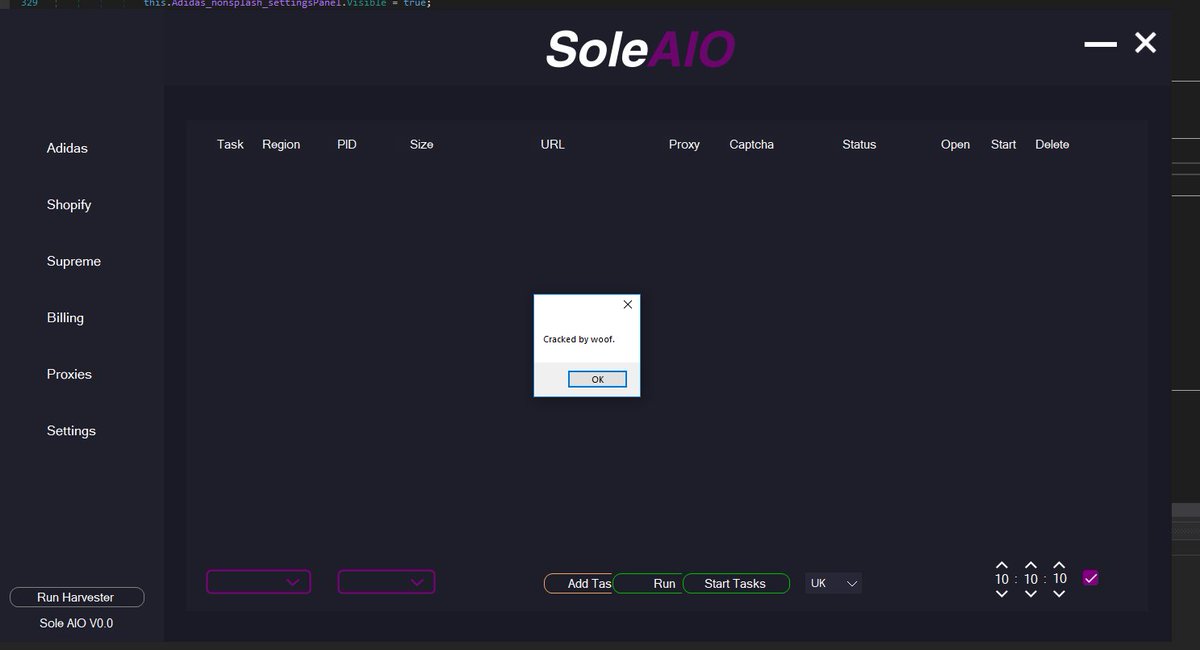The height and width of the screenshot is (650, 1200).
Task: Click the Task column header
Action: click(230, 145)
